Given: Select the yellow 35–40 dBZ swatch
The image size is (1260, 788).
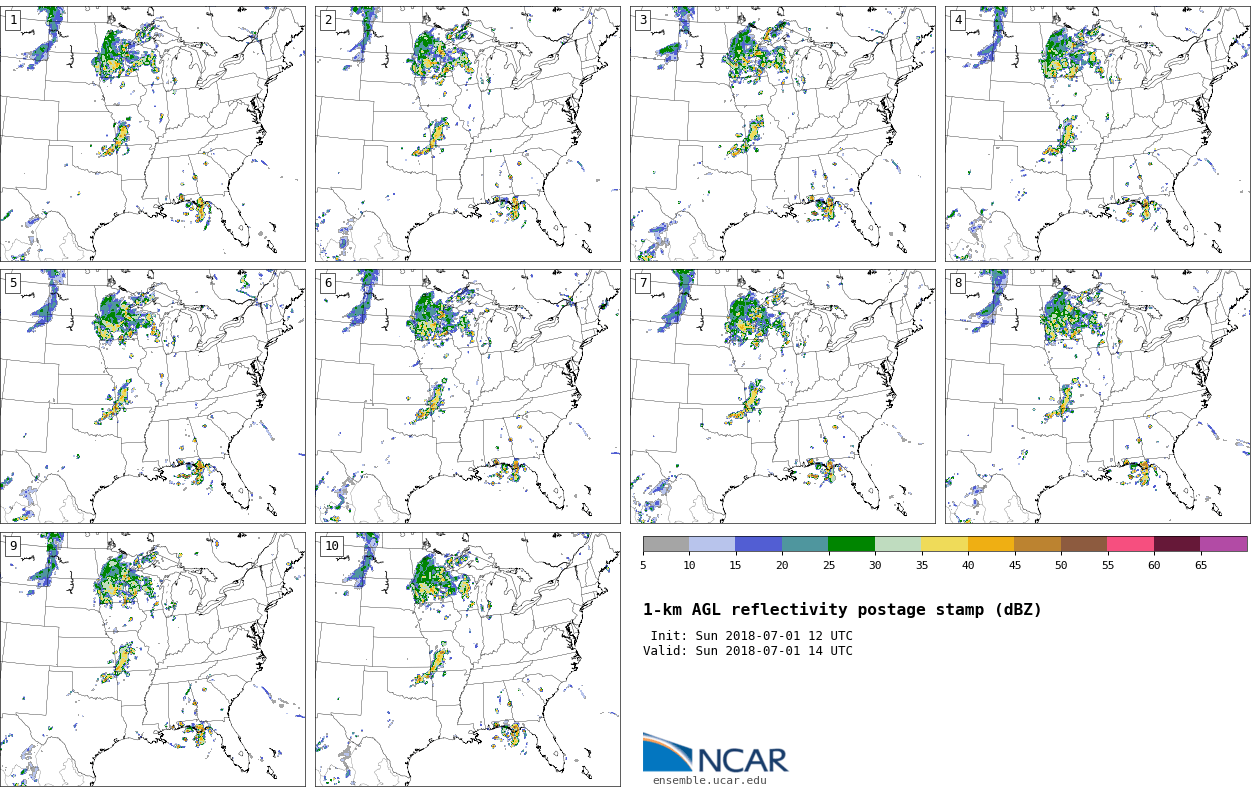Looking at the screenshot, I should click(944, 544).
